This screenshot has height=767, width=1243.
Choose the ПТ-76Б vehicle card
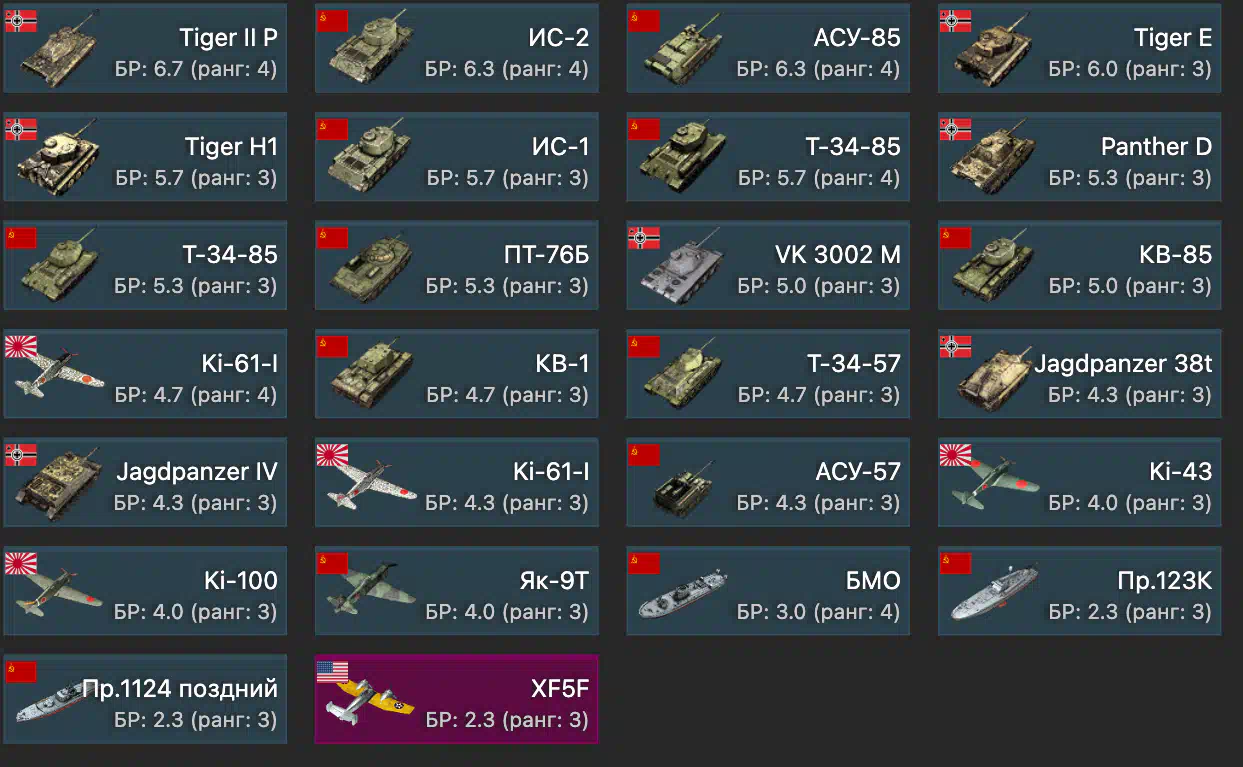[x=457, y=266]
